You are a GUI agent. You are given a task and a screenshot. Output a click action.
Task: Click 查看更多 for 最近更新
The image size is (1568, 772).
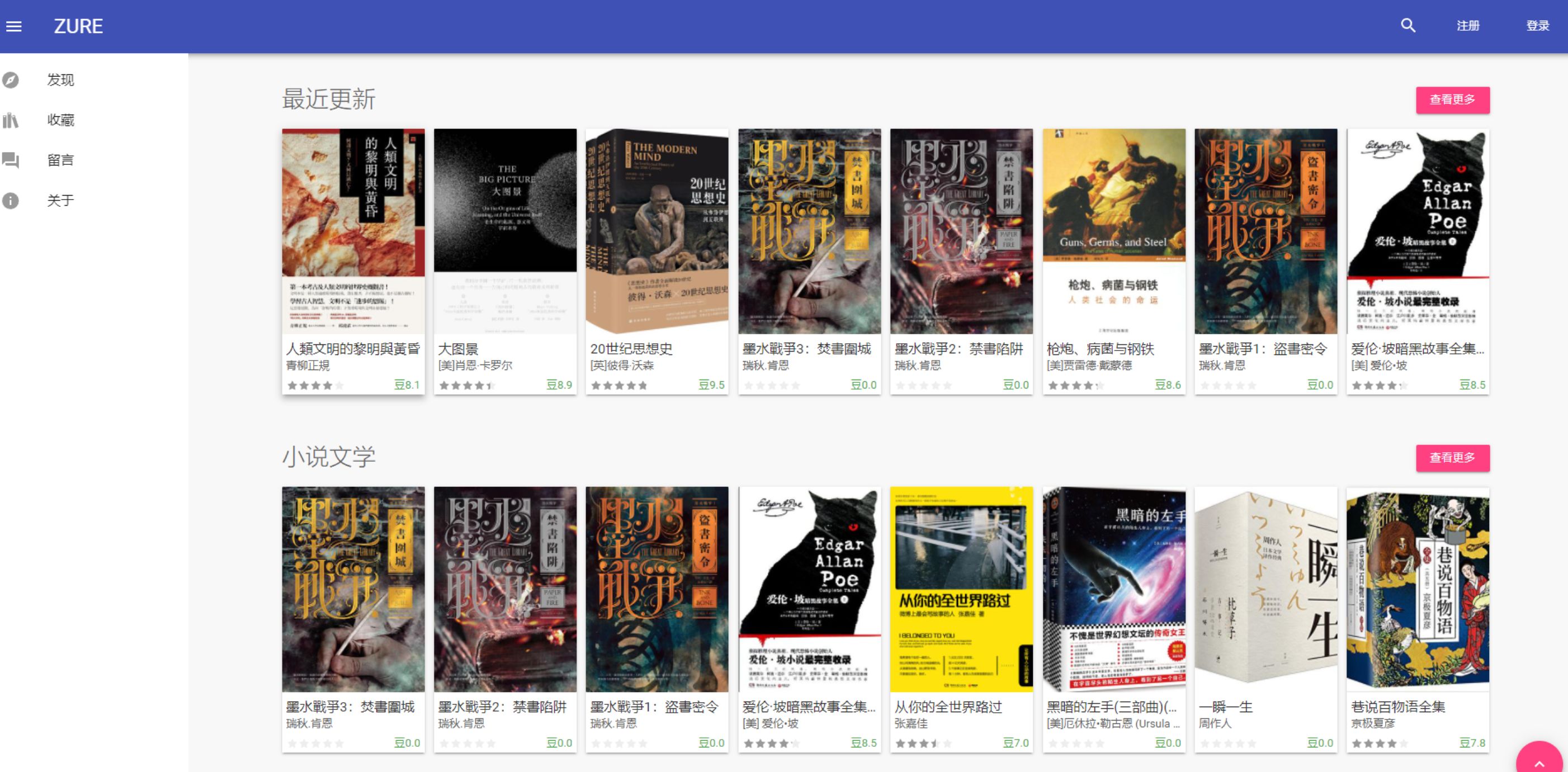pyautogui.click(x=1452, y=100)
